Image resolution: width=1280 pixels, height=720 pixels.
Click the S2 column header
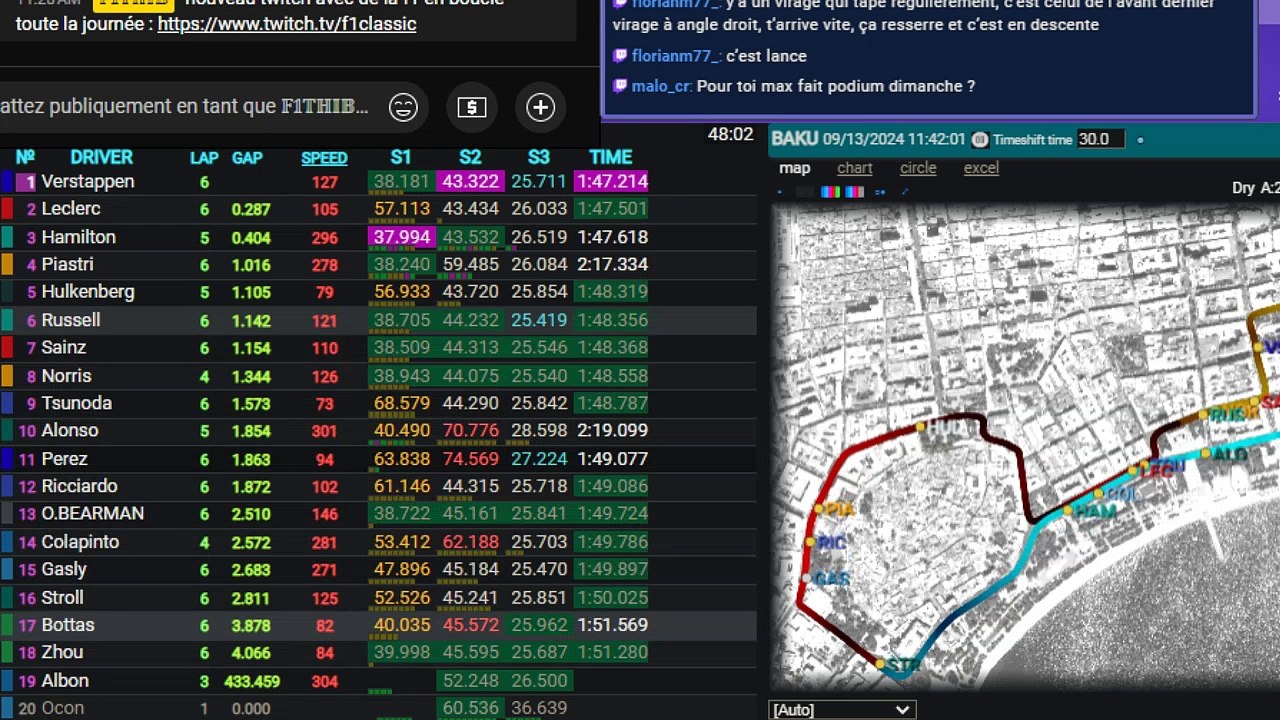click(470, 157)
